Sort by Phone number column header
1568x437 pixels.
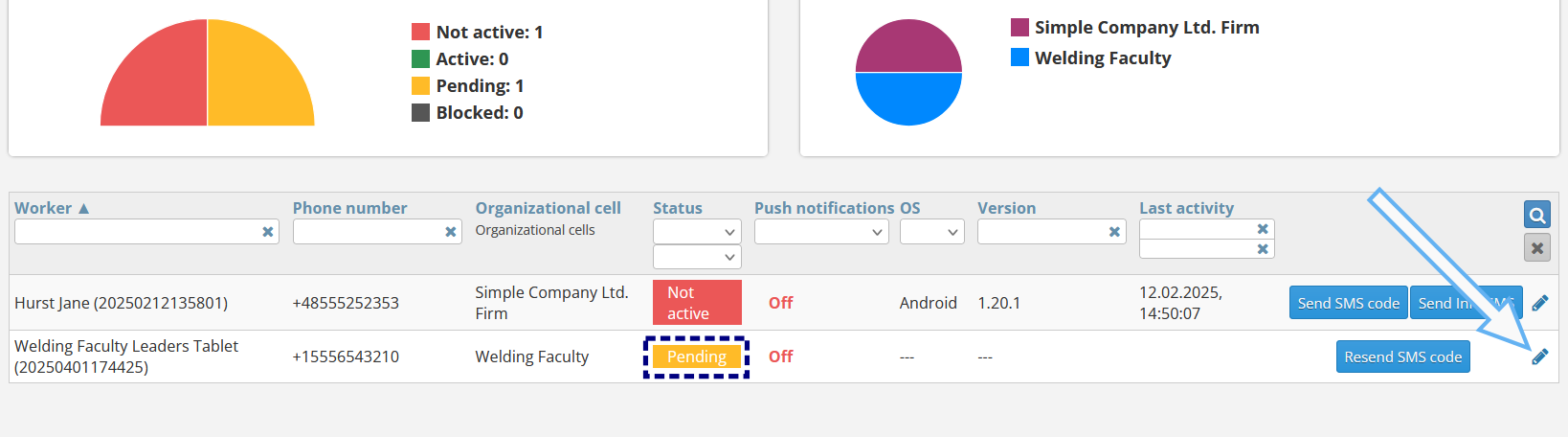pos(349,208)
